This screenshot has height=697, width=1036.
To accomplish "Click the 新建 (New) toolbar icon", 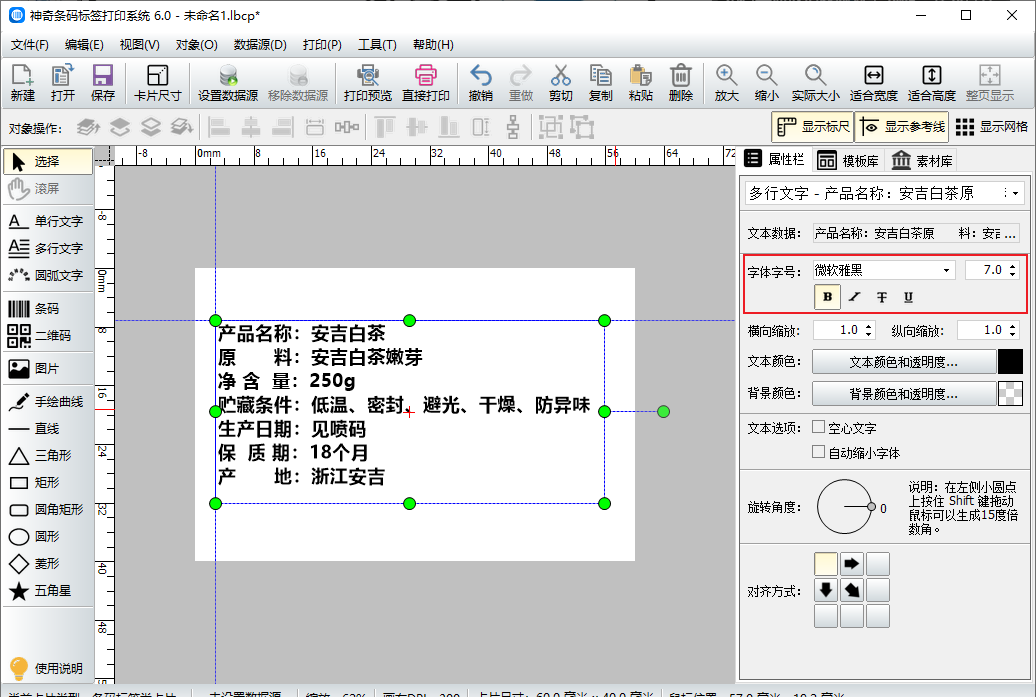I will (x=22, y=83).
